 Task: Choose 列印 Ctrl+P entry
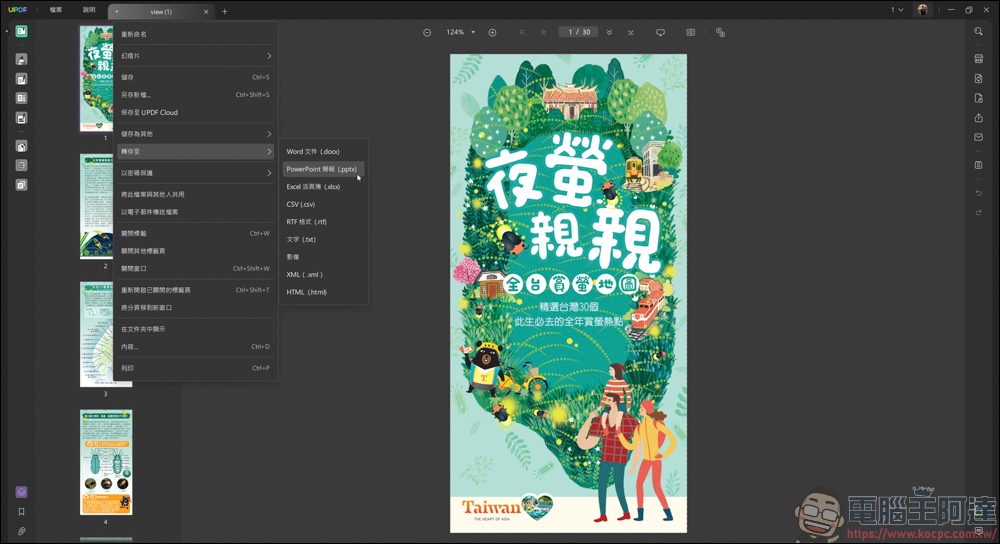(195, 369)
